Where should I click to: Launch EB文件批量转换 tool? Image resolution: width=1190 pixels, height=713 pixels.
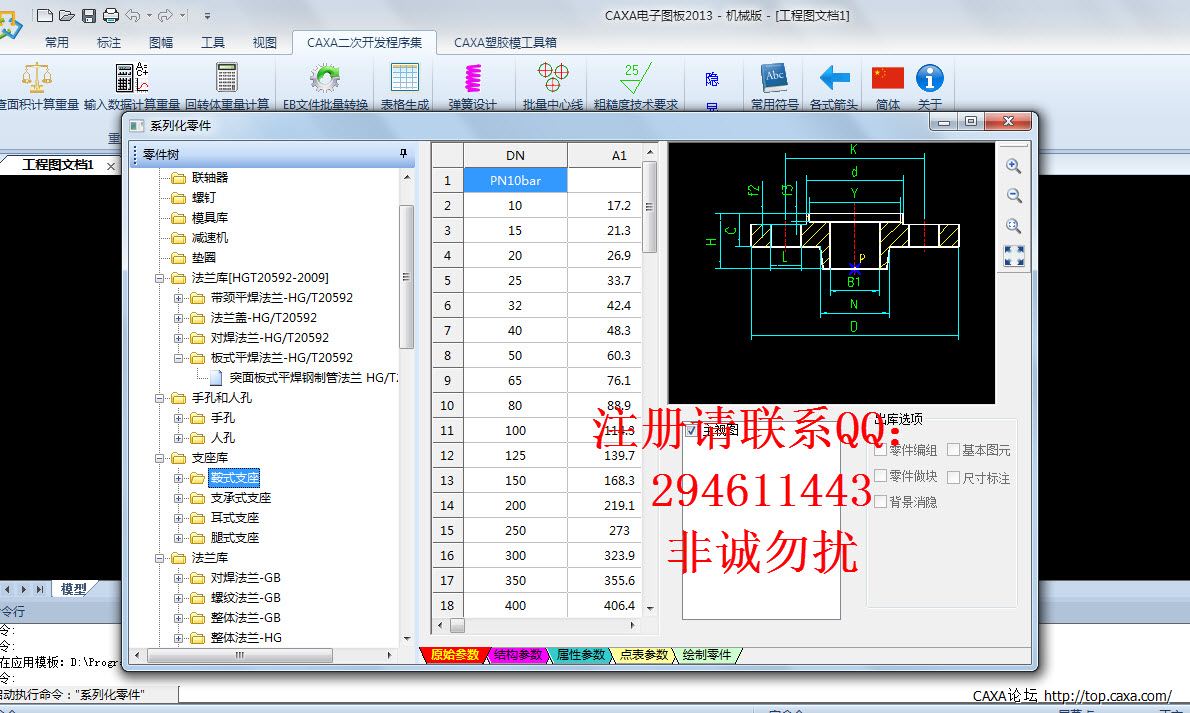tap(325, 86)
